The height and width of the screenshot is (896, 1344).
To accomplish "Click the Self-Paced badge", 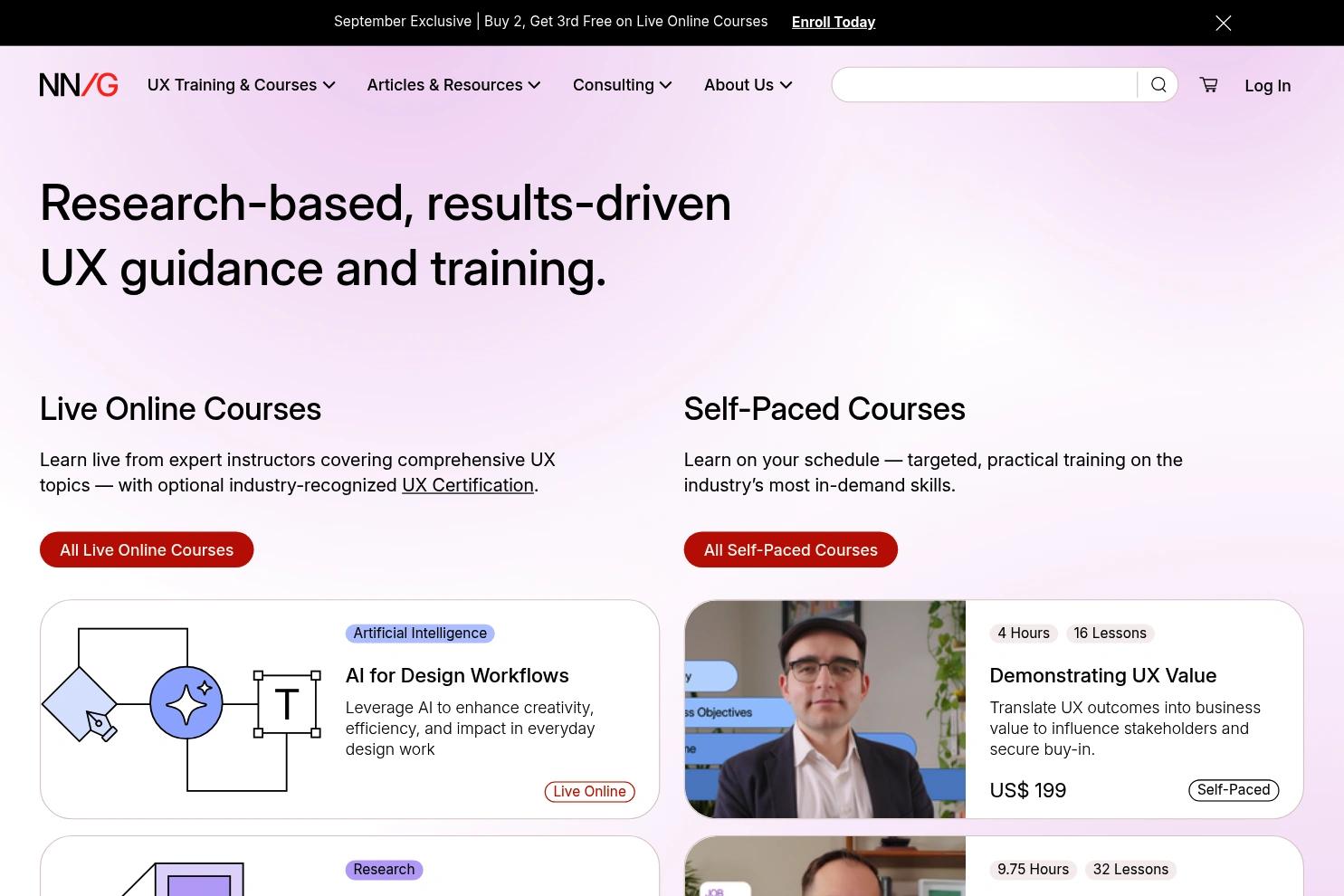I will tap(1234, 790).
